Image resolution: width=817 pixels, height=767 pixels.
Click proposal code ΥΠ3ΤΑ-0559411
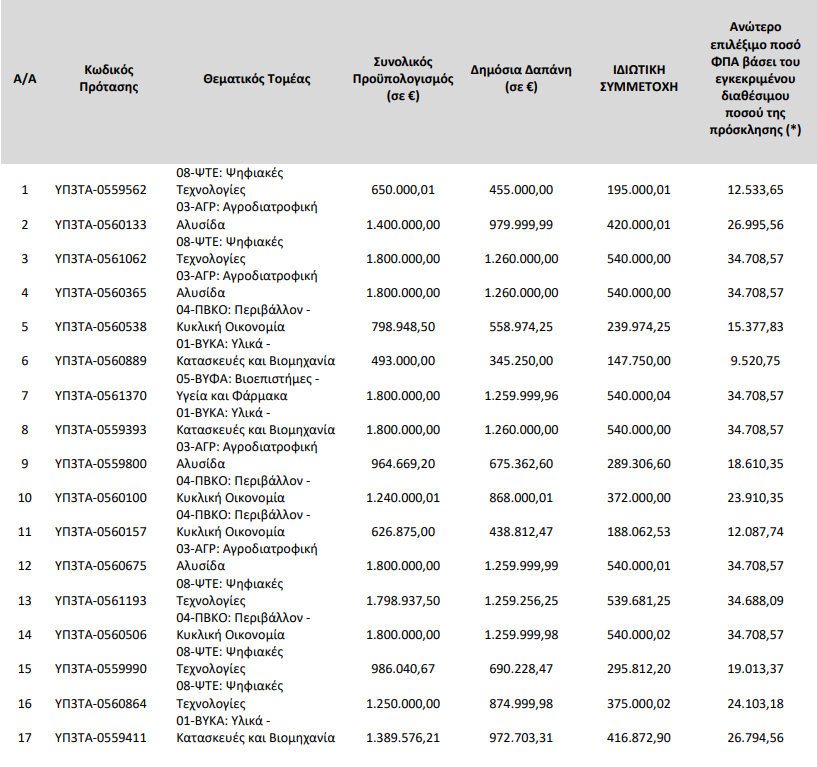(x=100, y=738)
